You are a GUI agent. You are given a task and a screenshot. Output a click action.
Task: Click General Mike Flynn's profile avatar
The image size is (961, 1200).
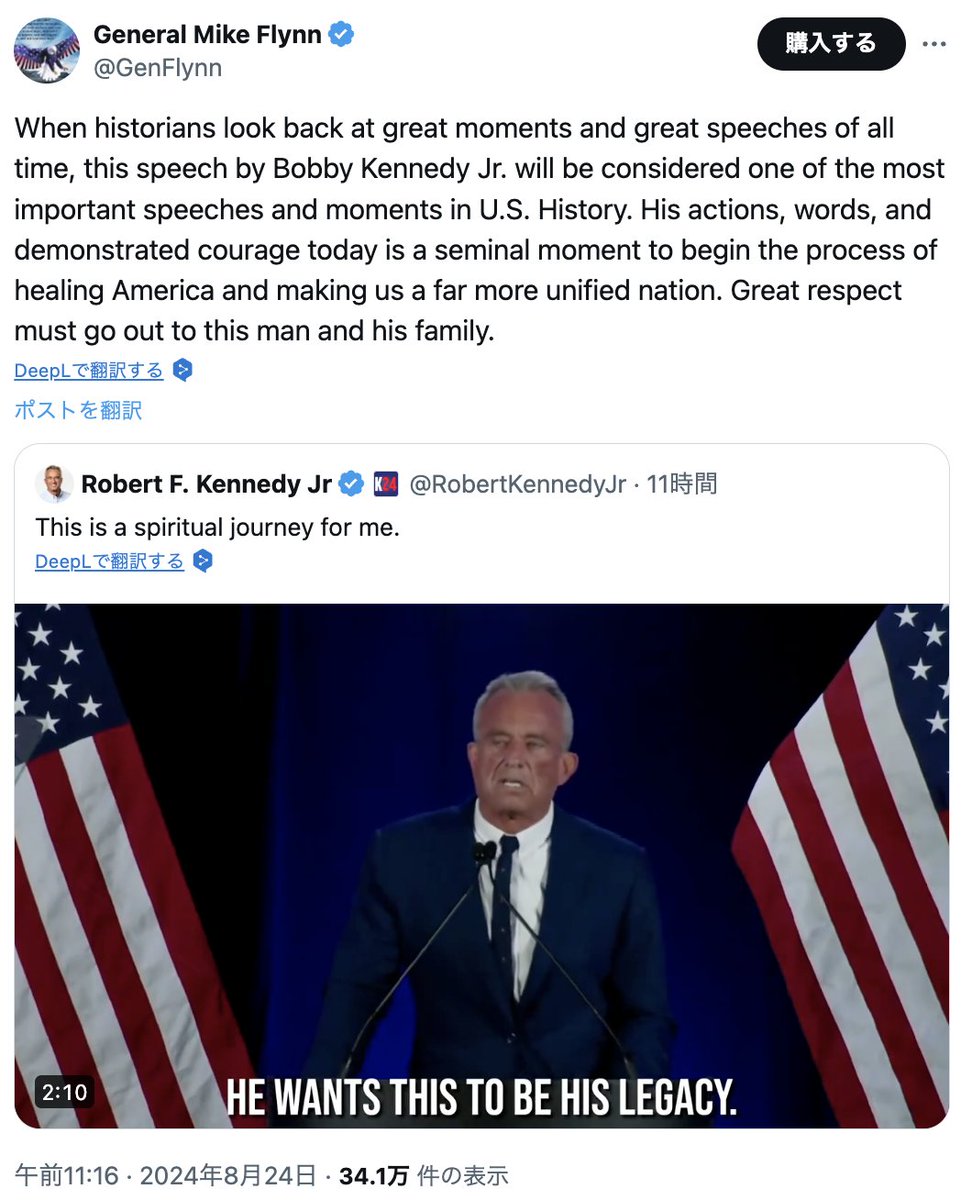[x=47, y=50]
